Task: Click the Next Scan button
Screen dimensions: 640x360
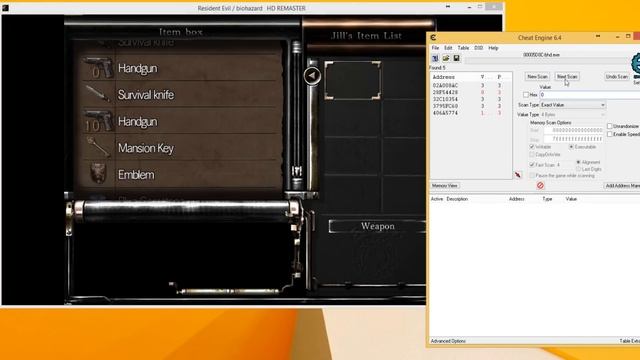Action: (567, 77)
